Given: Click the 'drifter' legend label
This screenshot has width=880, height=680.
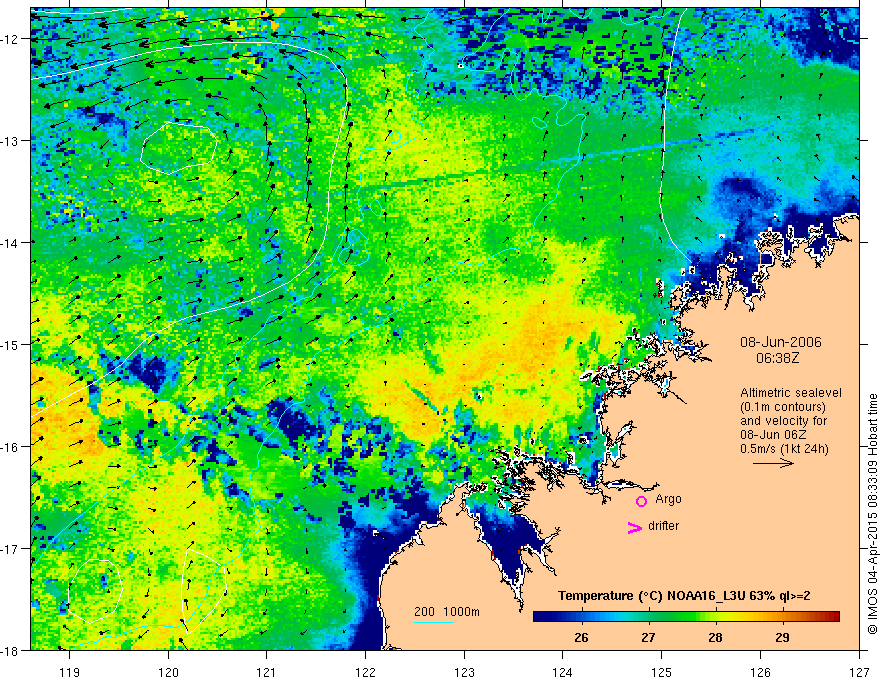Looking at the screenshot, I should 663,526.
